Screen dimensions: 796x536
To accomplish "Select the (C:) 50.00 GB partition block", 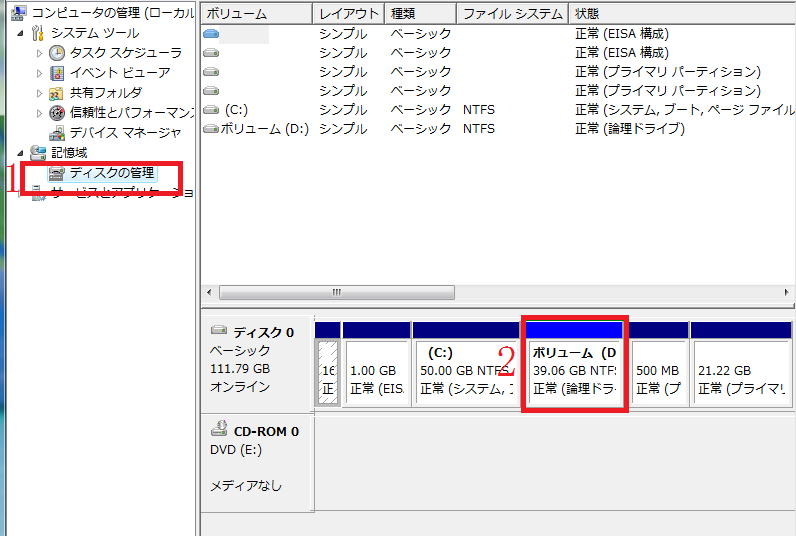I will (465, 370).
